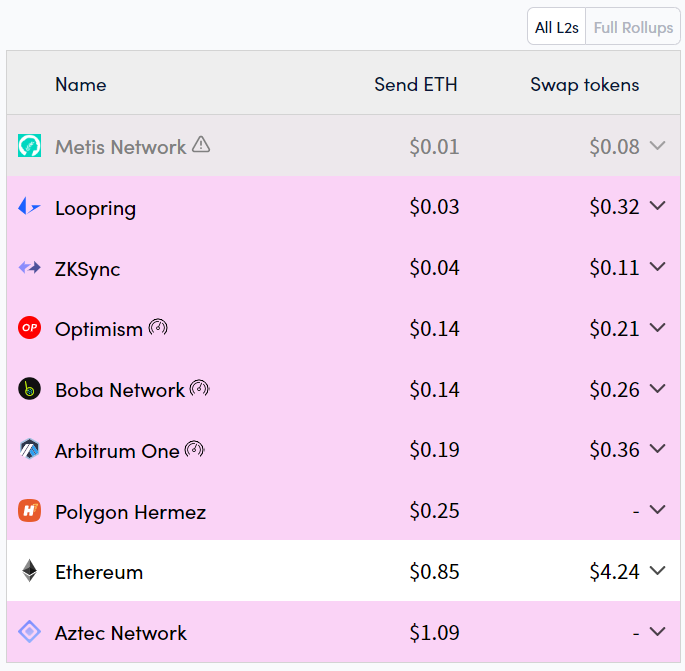Viewport: 685px width, 671px height.
Task: Click the warning triangle beside Metis Network
Action: pyautogui.click(x=201, y=145)
